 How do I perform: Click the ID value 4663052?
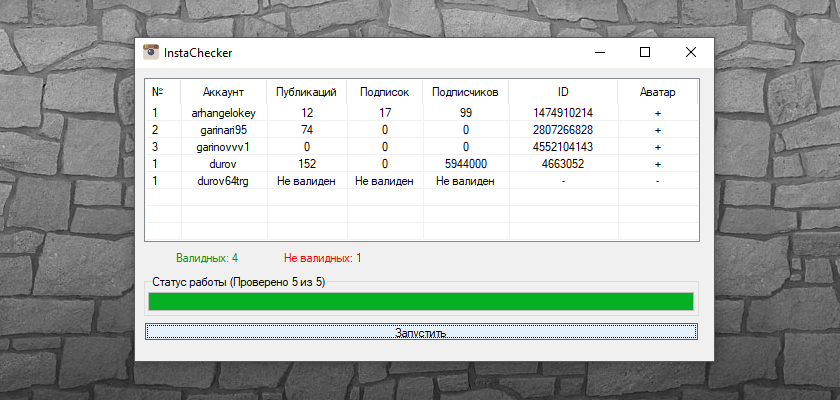pos(563,164)
